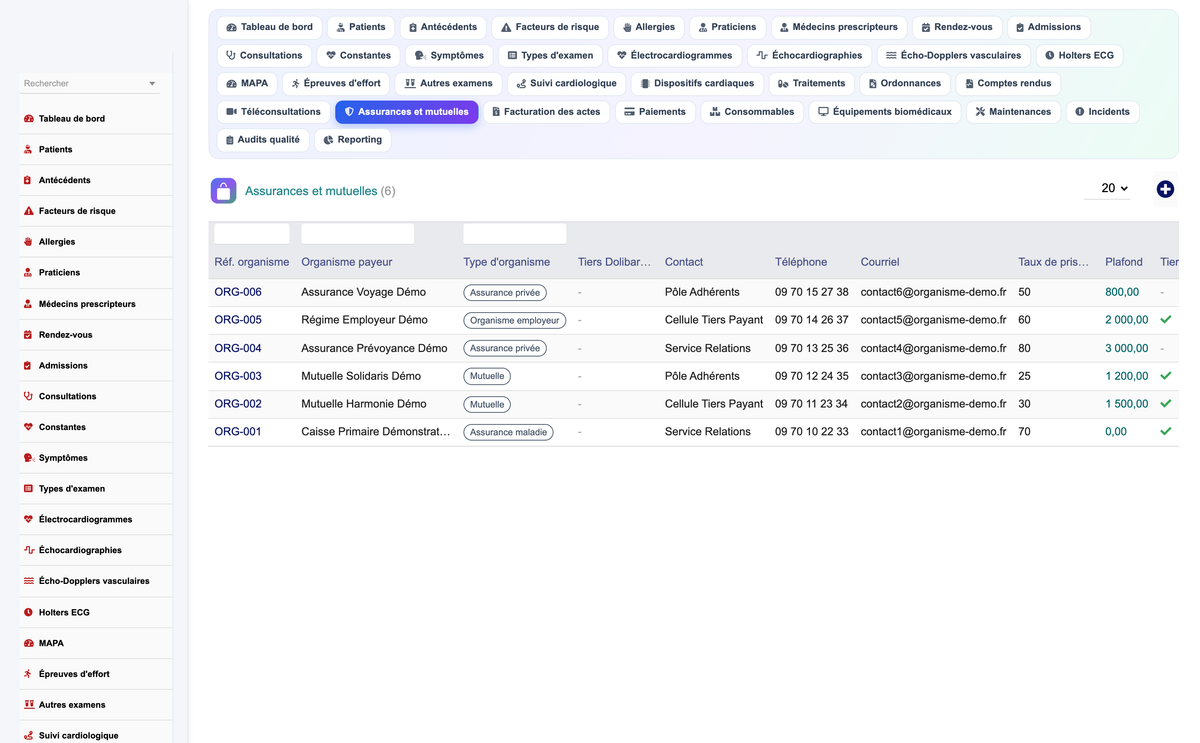Click the Autres examens icon in sidebar
This screenshot has width=1200, height=743.
coord(28,705)
